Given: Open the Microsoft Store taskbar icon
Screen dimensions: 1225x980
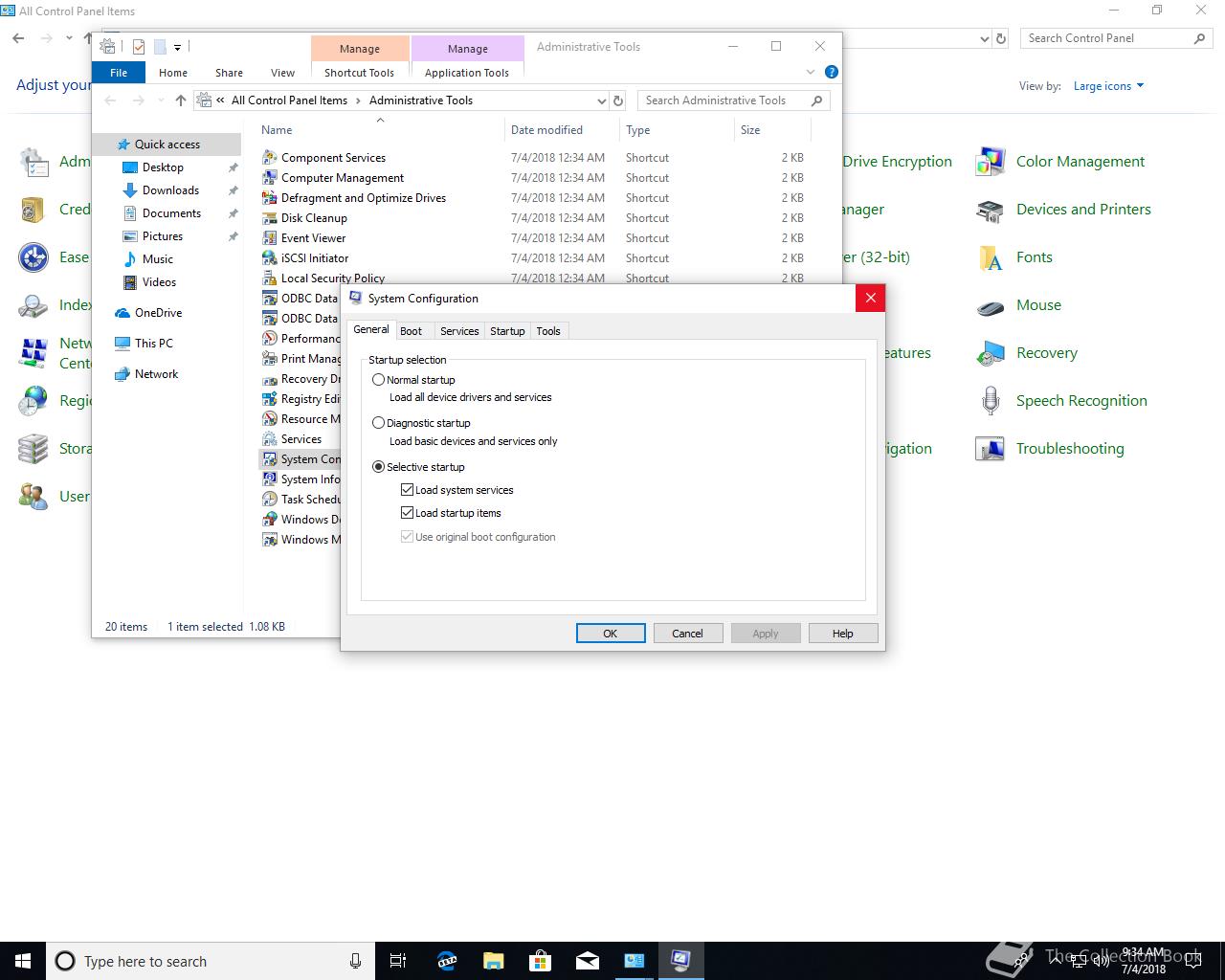Looking at the screenshot, I should [541, 961].
